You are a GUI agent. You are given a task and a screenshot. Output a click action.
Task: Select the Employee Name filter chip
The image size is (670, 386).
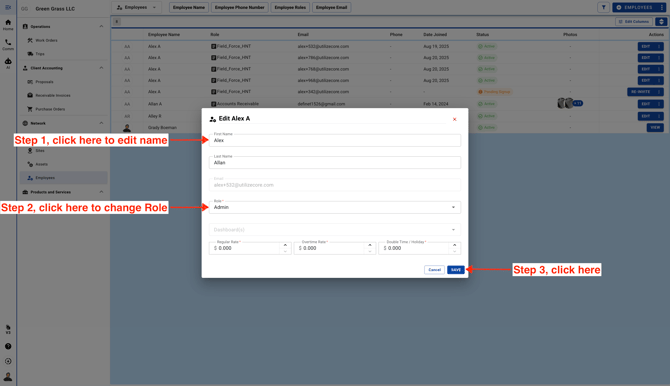pyautogui.click(x=188, y=7)
